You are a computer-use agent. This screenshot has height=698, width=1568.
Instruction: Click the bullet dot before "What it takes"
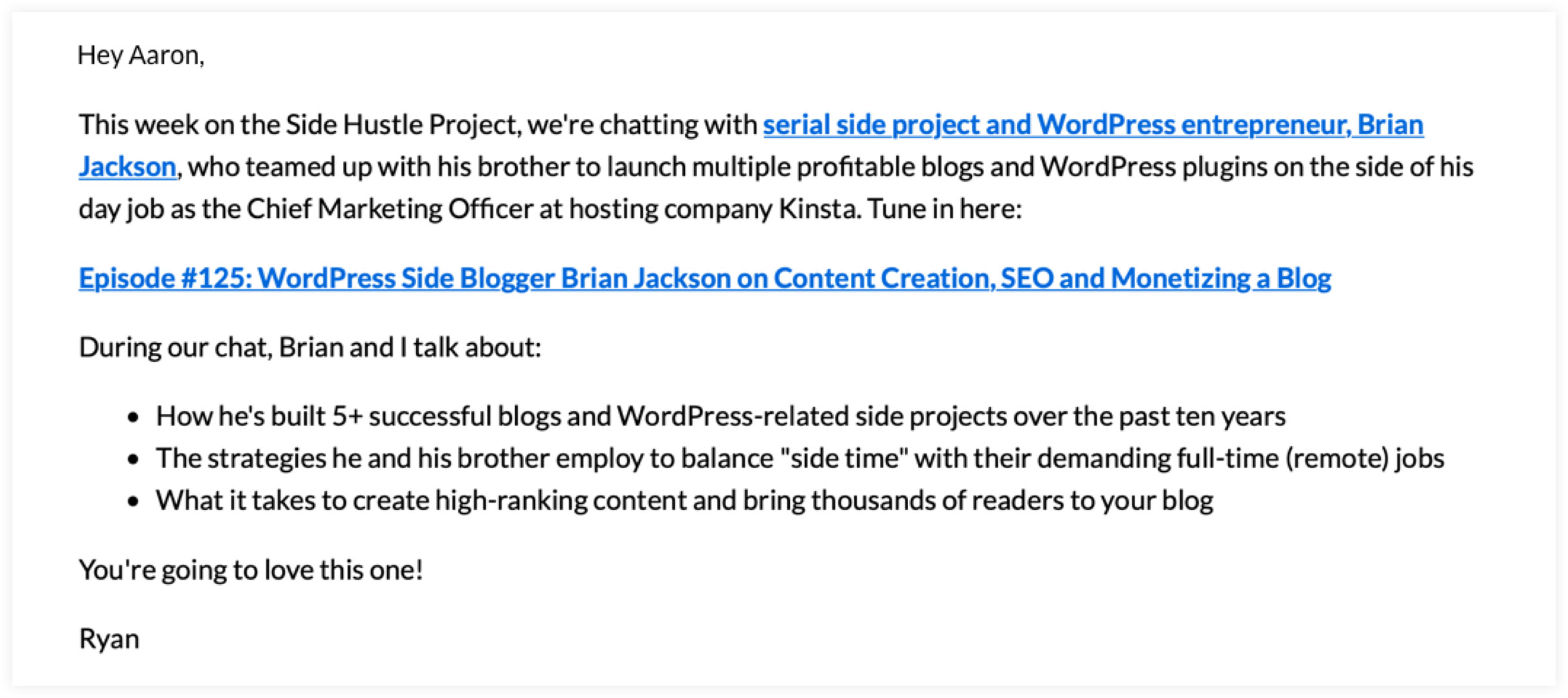point(133,502)
